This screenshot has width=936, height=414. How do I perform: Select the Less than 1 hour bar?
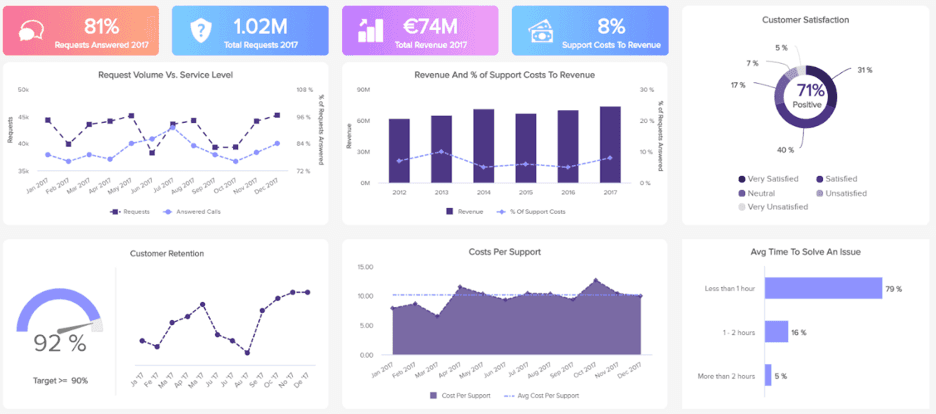822,290
